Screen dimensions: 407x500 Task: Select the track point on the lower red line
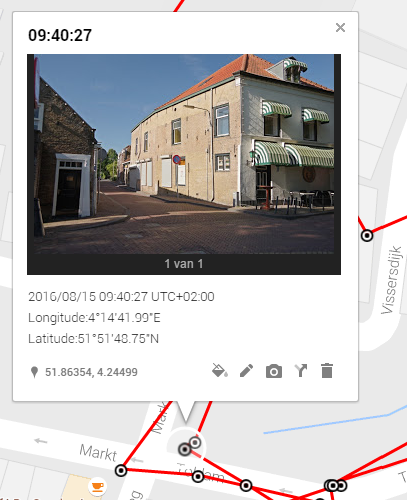(246, 485)
